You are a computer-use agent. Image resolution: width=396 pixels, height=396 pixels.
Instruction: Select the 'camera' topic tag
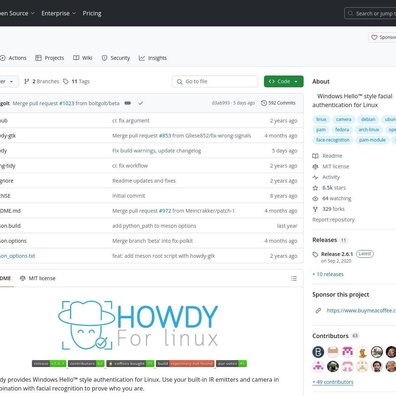click(344, 119)
